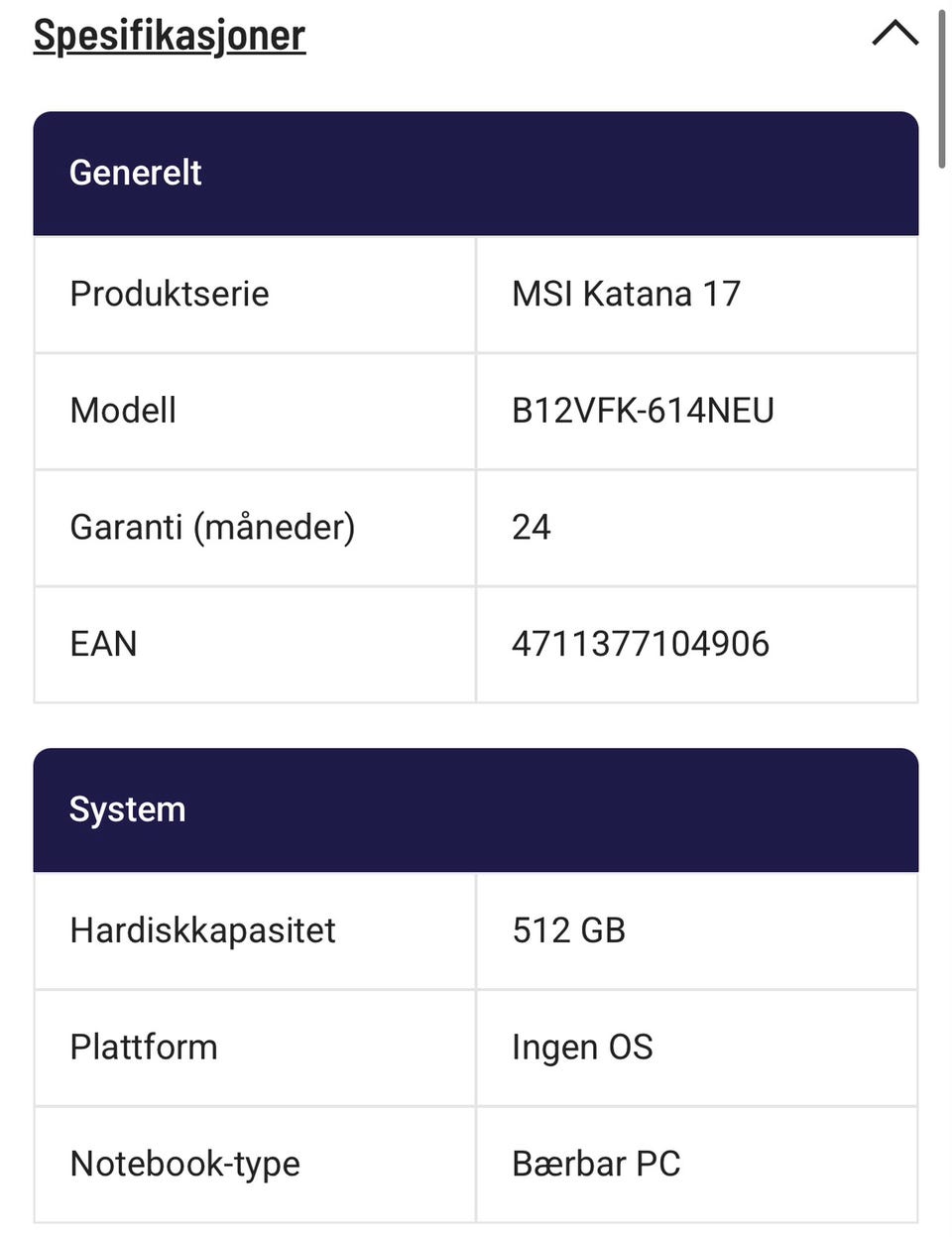Select the Generelt section header

[x=476, y=174]
